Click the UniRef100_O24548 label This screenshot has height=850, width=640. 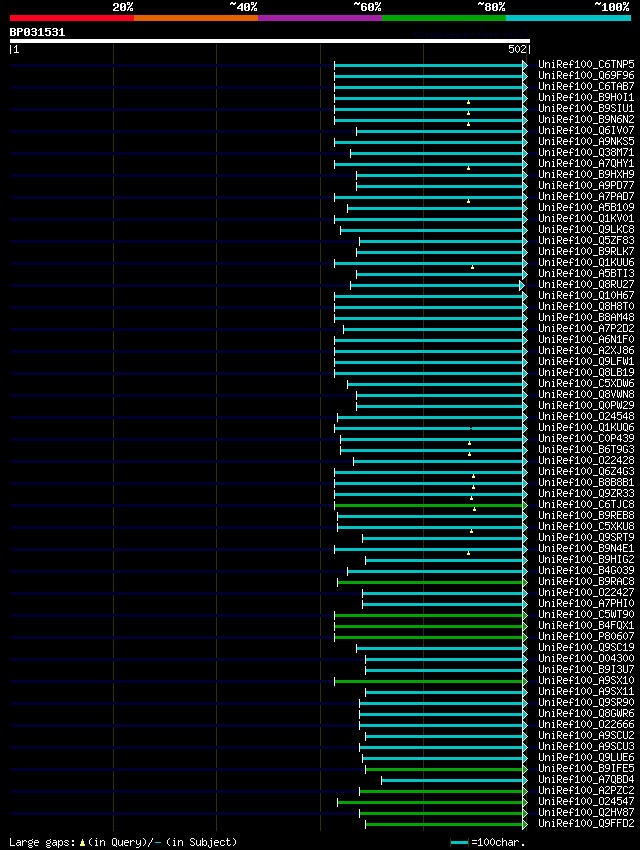(586, 416)
